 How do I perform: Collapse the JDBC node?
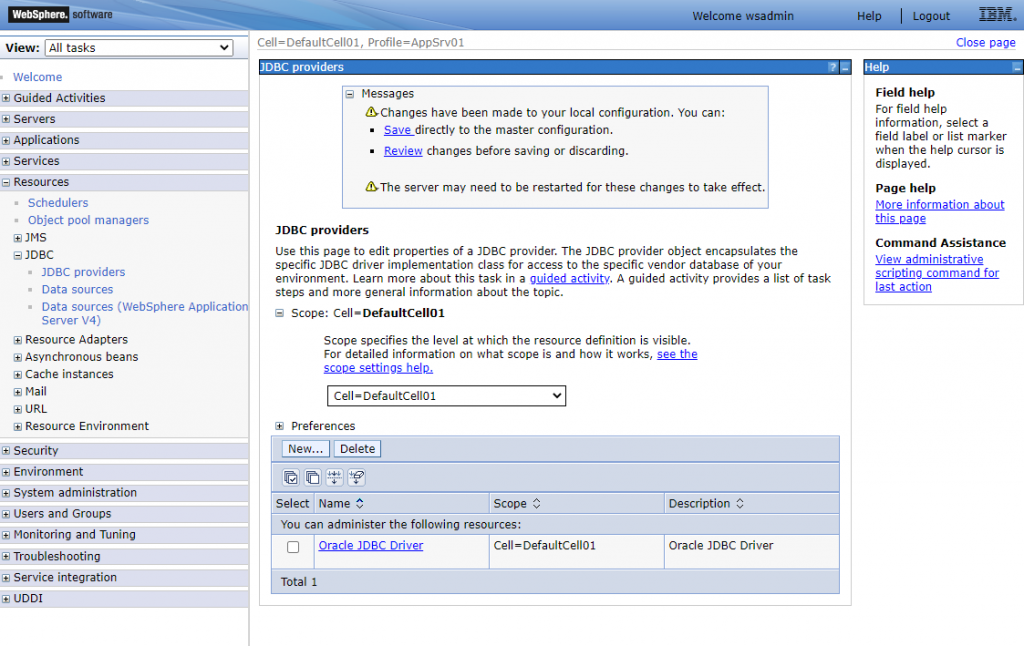tap(18, 255)
